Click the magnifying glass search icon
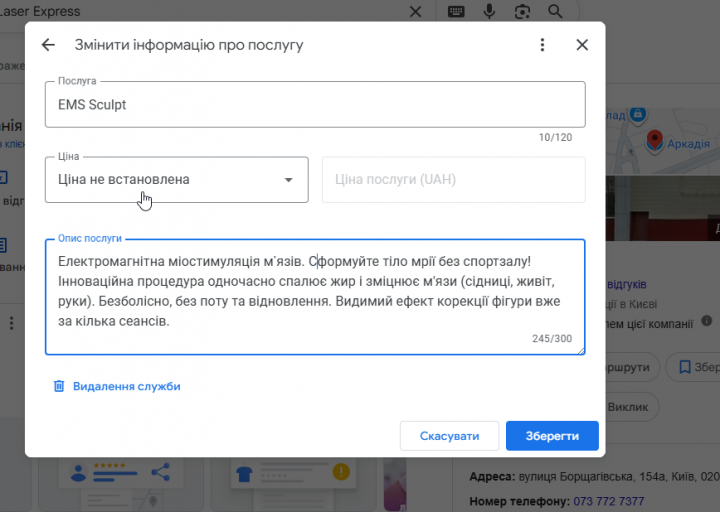 [555, 11]
